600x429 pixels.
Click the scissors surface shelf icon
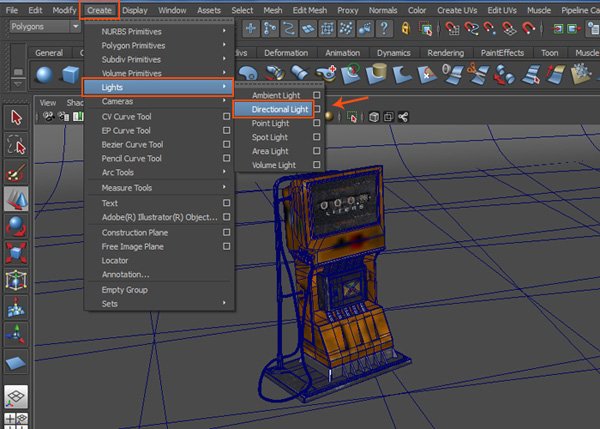[478, 74]
